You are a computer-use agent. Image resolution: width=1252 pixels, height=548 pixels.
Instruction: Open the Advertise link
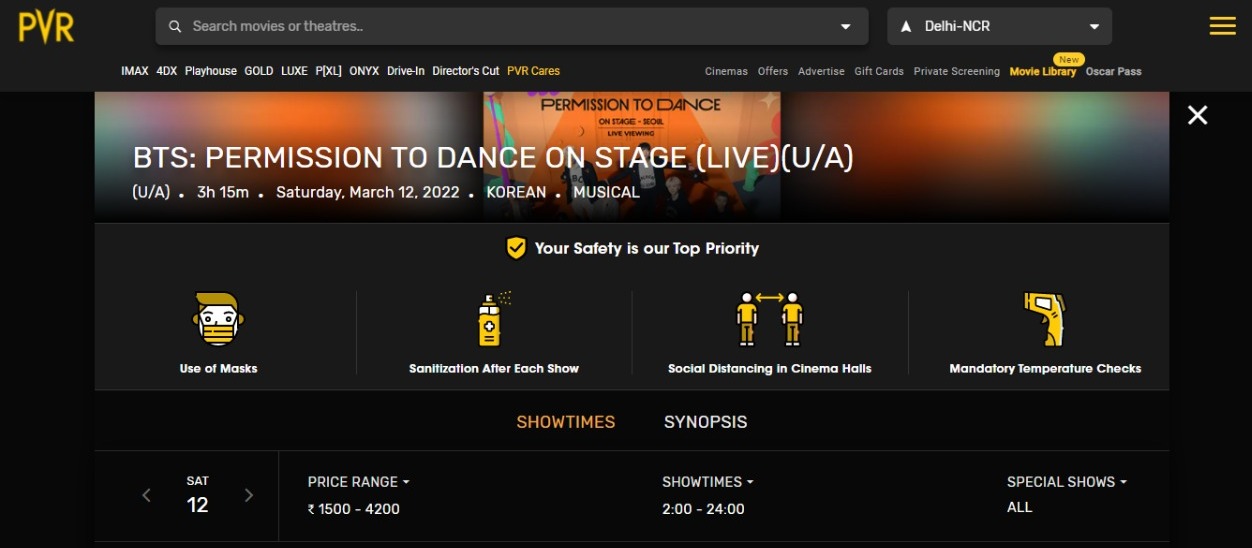click(x=821, y=72)
